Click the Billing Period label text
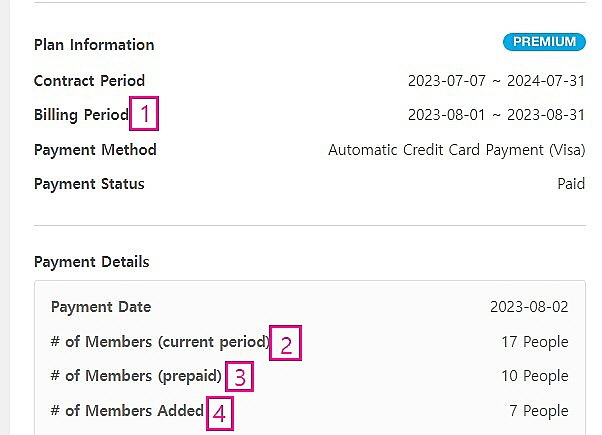Screen dimensions: 602x435 coord(81,115)
